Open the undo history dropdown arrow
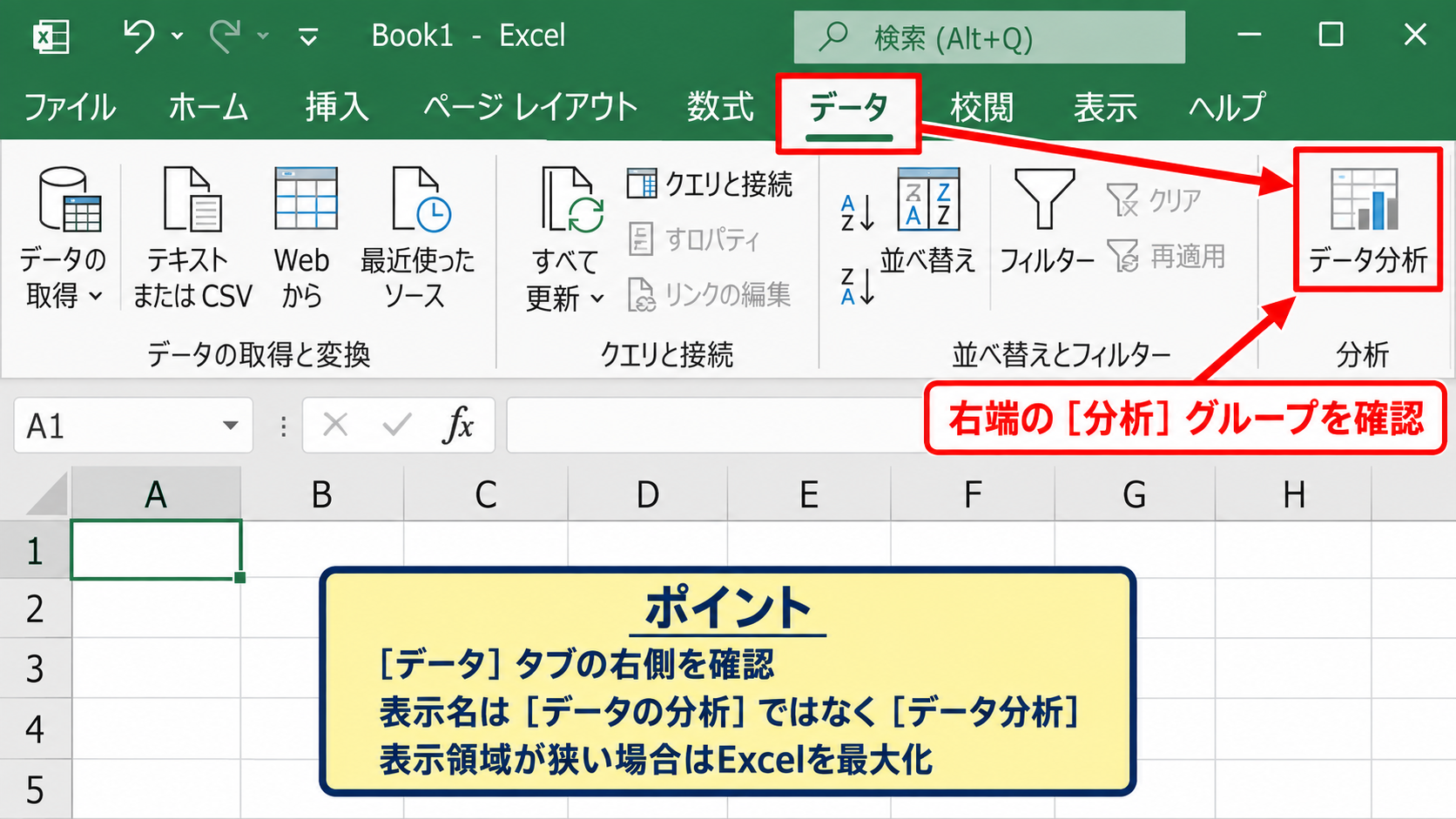Viewport: 1456px width, 819px height. click(178, 37)
